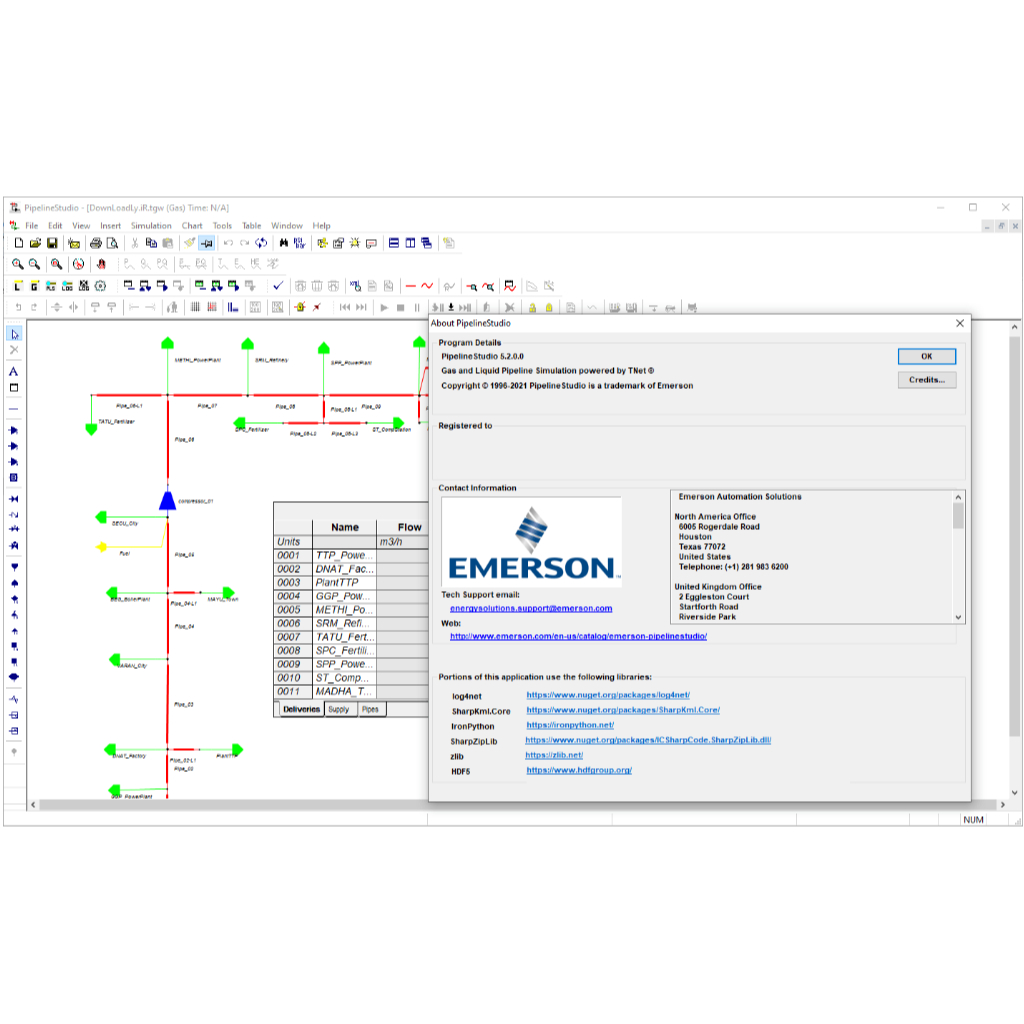Open the Chart menu

pyautogui.click(x=192, y=226)
